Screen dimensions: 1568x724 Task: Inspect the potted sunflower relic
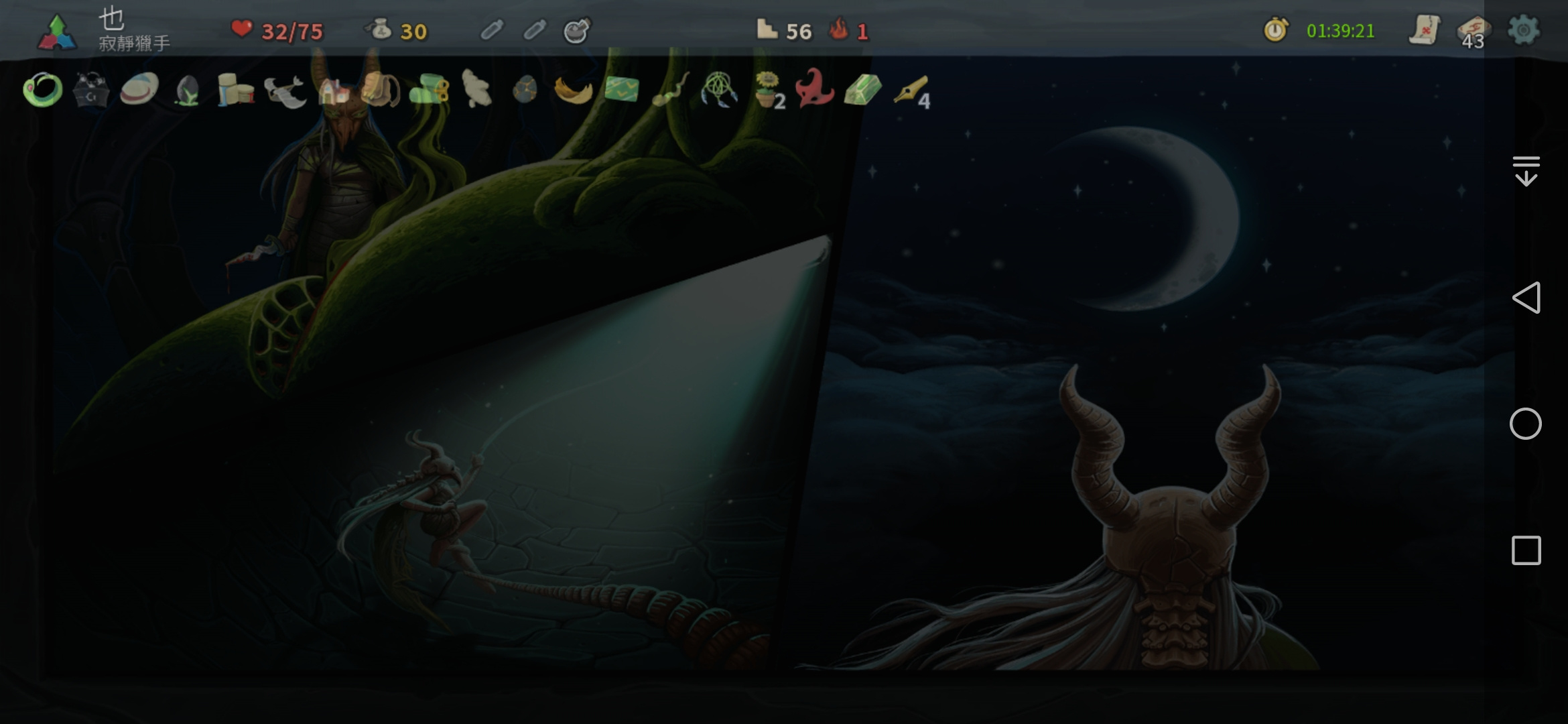click(x=769, y=90)
